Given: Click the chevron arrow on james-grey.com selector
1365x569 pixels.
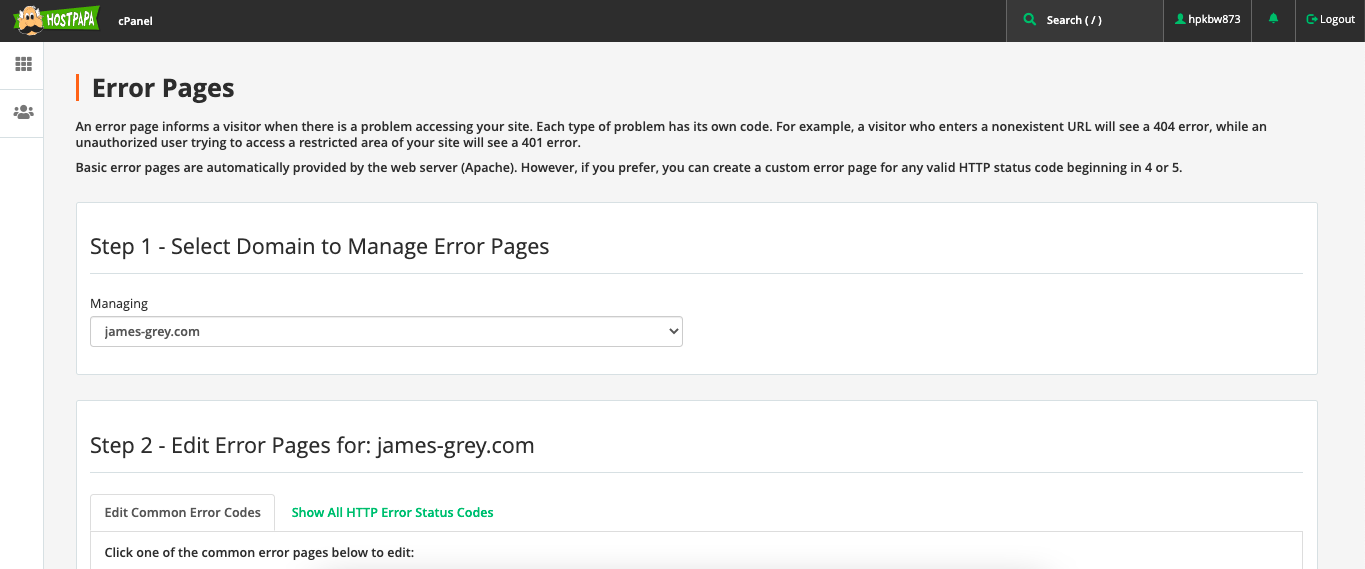Looking at the screenshot, I should pos(672,332).
